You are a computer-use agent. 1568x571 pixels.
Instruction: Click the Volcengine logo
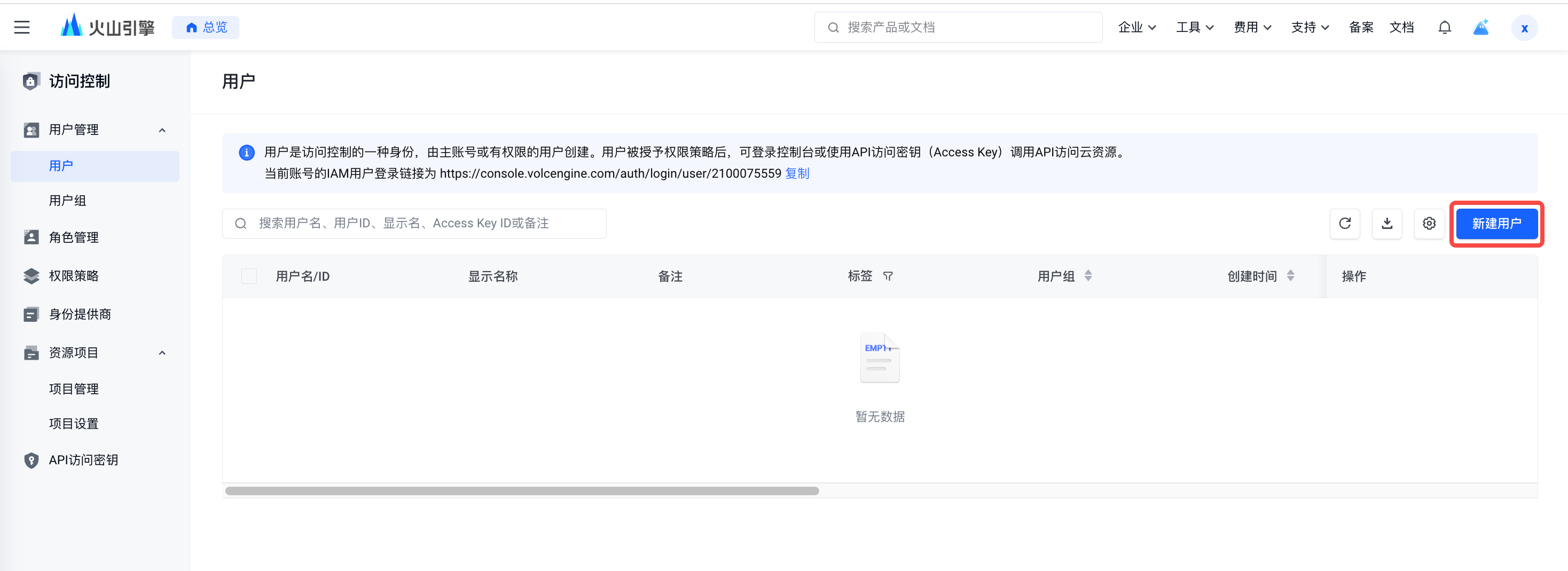pyautogui.click(x=107, y=27)
